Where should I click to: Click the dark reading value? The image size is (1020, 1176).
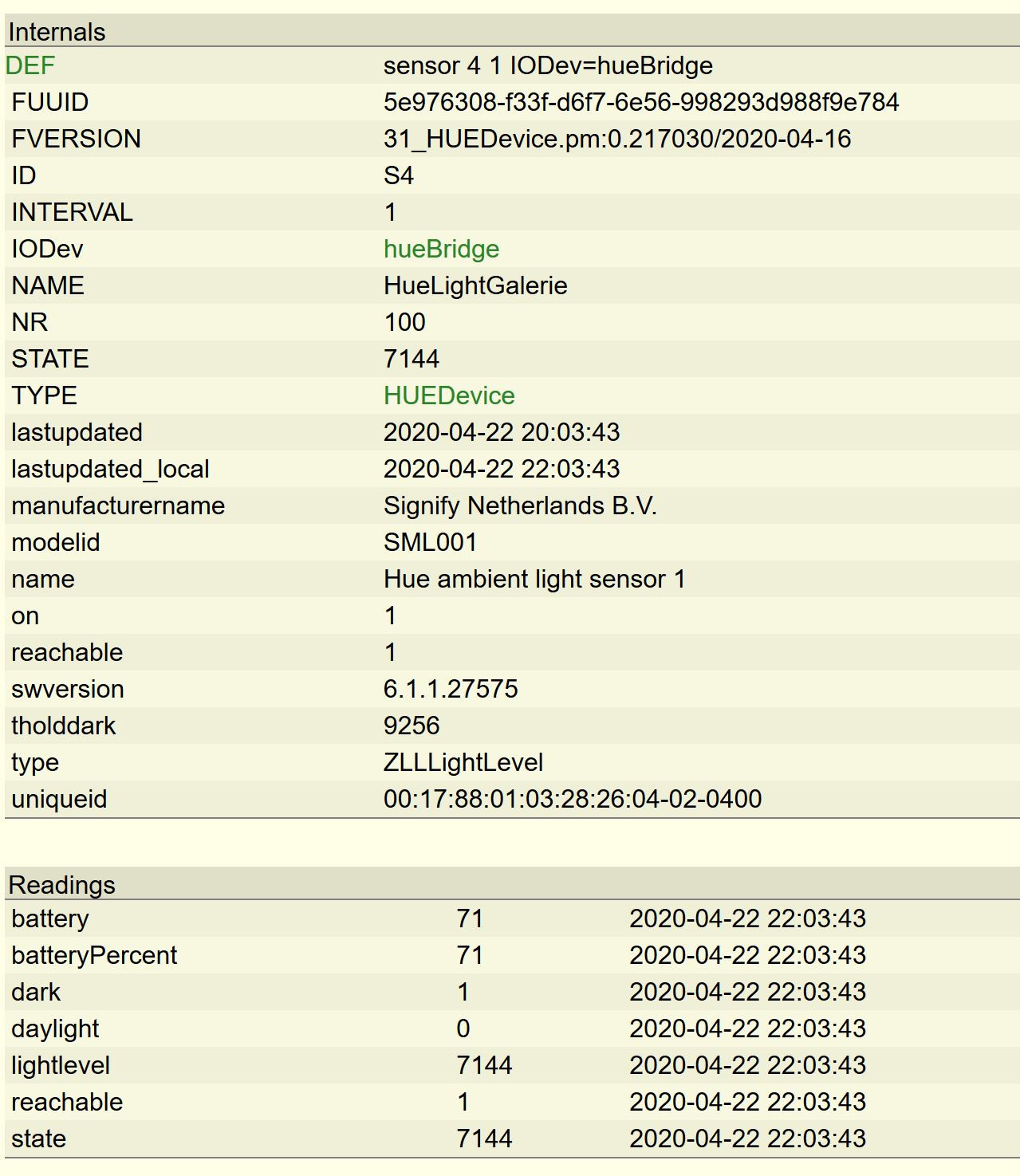pyautogui.click(x=463, y=992)
